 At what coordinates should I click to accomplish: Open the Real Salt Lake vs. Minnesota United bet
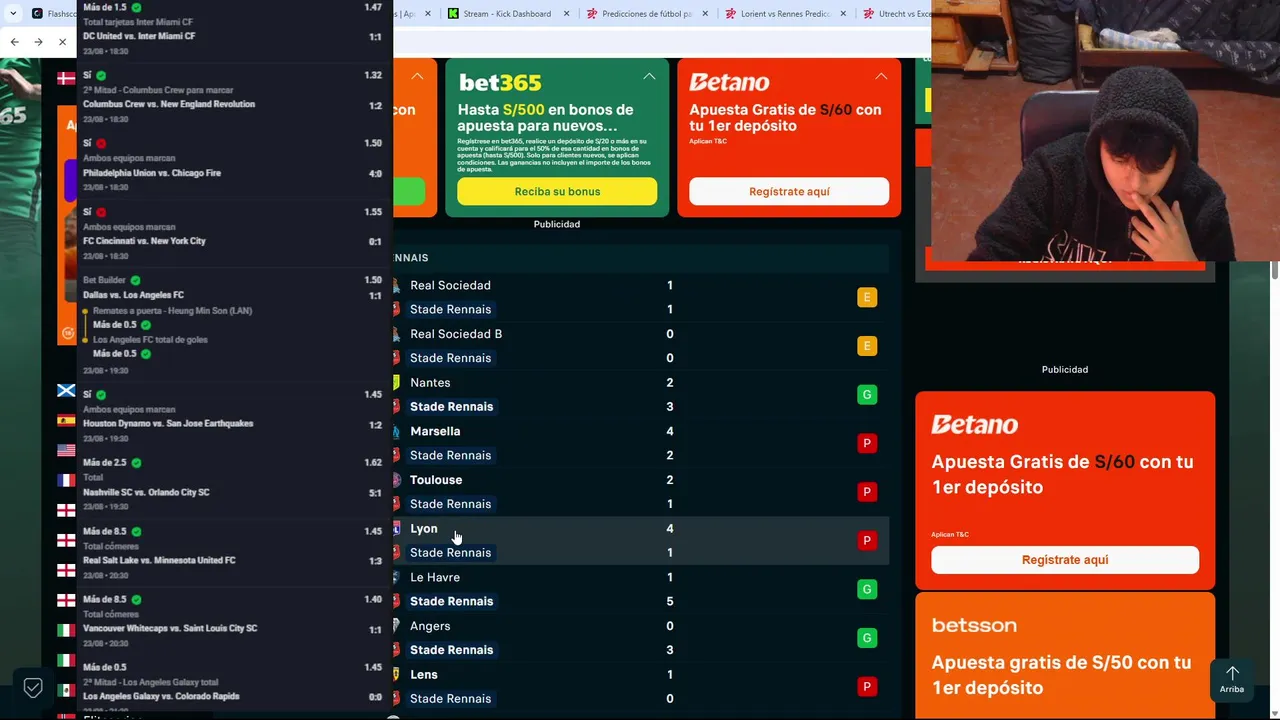[159, 560]
